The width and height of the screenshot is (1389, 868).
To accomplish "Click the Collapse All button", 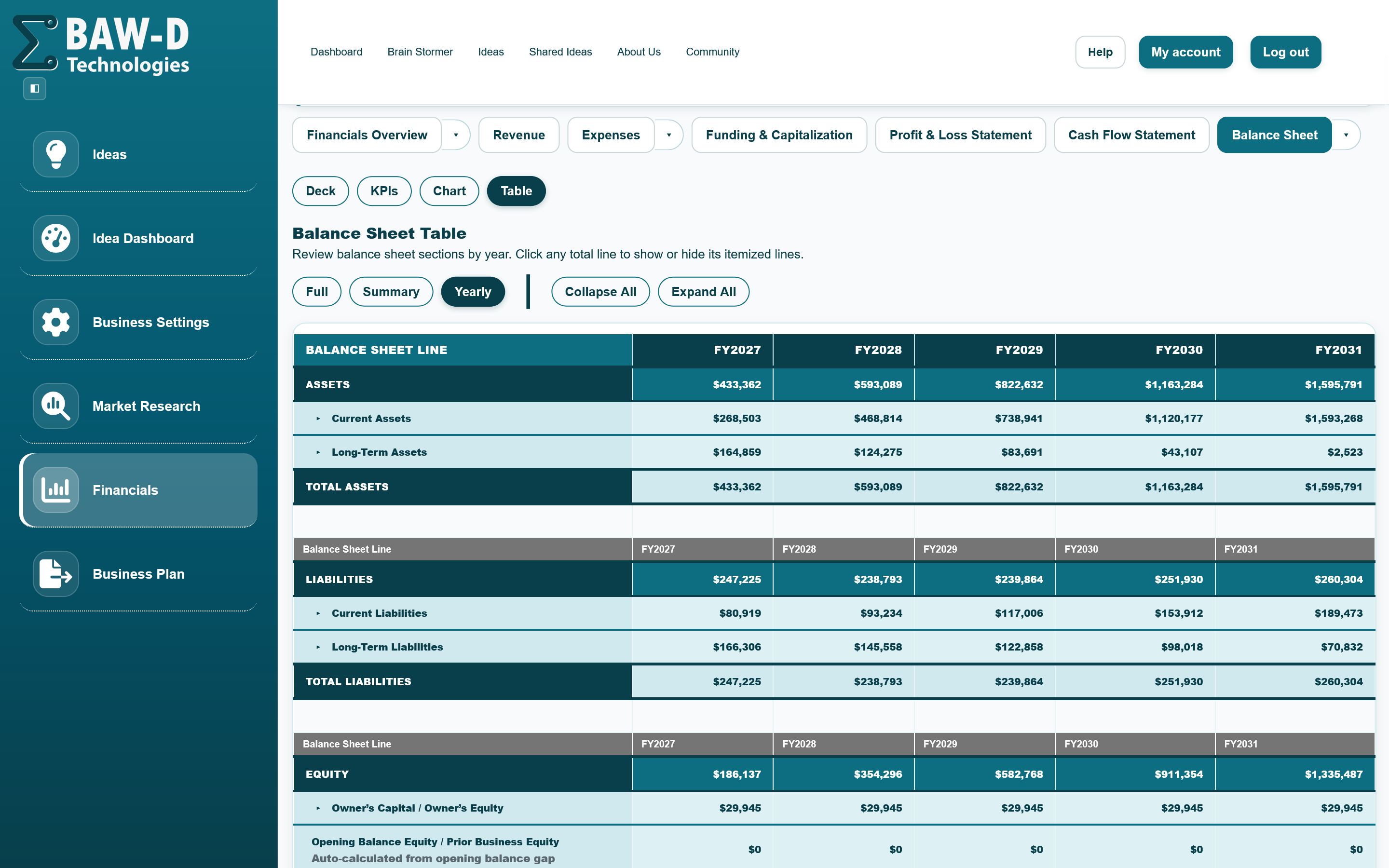I will (x=600, y=292).
